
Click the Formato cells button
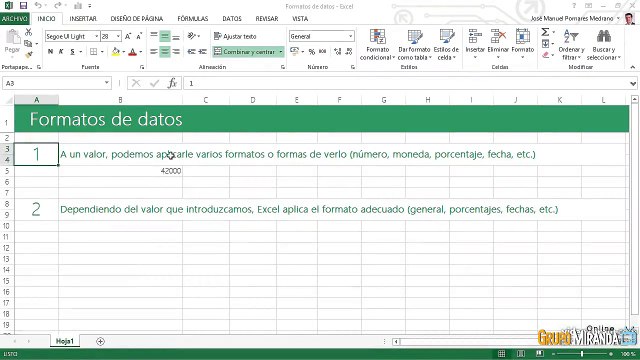(522, 44)
